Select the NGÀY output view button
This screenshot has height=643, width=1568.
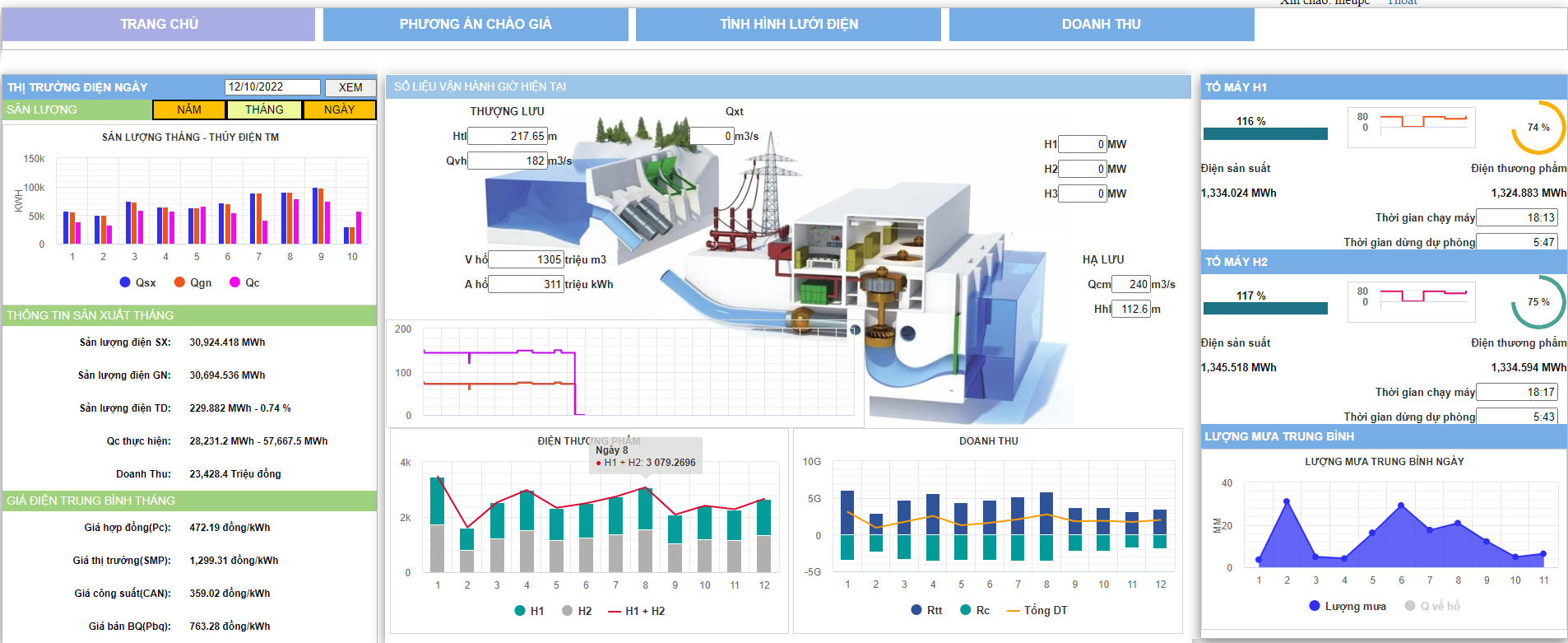[x=339, y=109]
